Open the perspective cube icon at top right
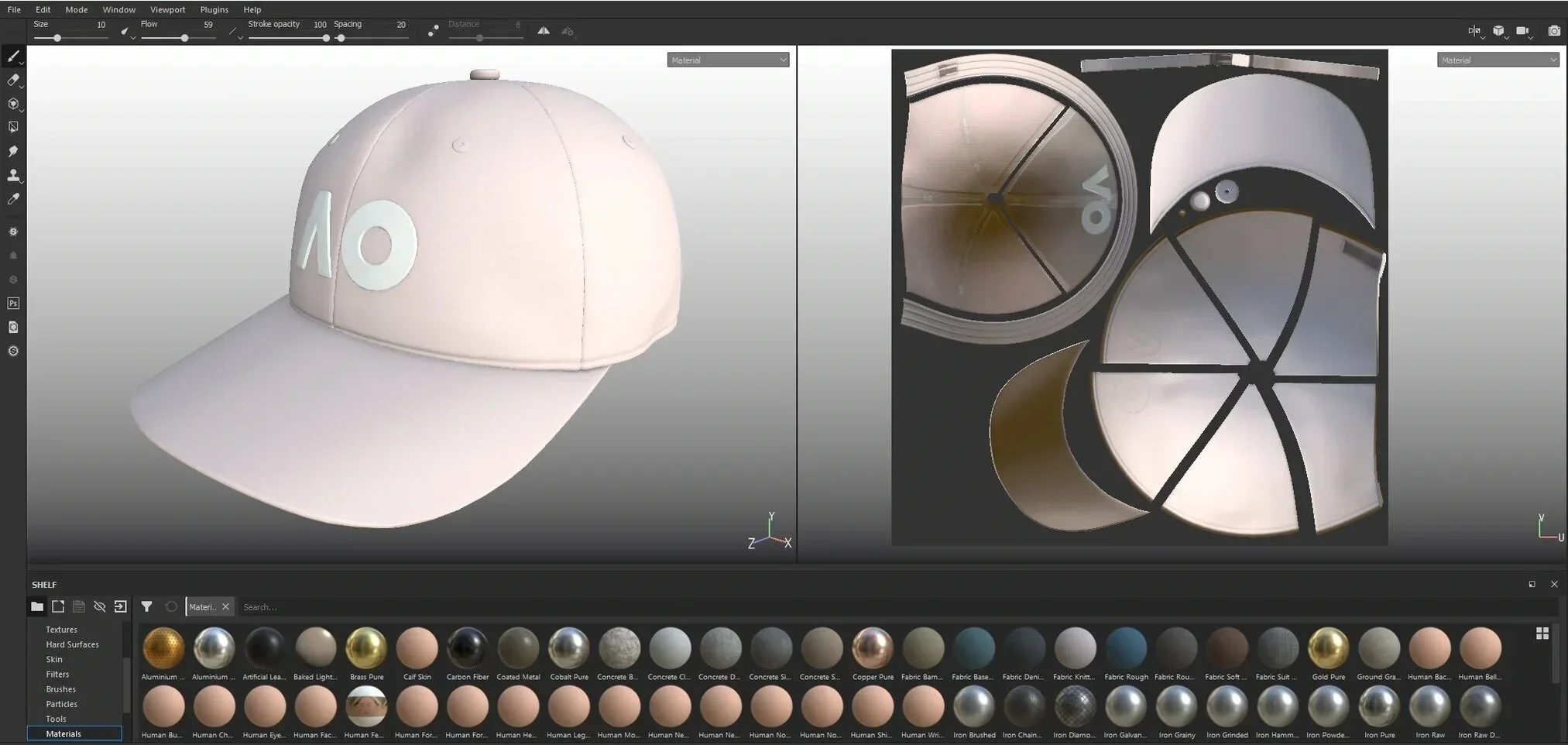The height and width of the screenshot is (745, 1568). click(1499, 31)
